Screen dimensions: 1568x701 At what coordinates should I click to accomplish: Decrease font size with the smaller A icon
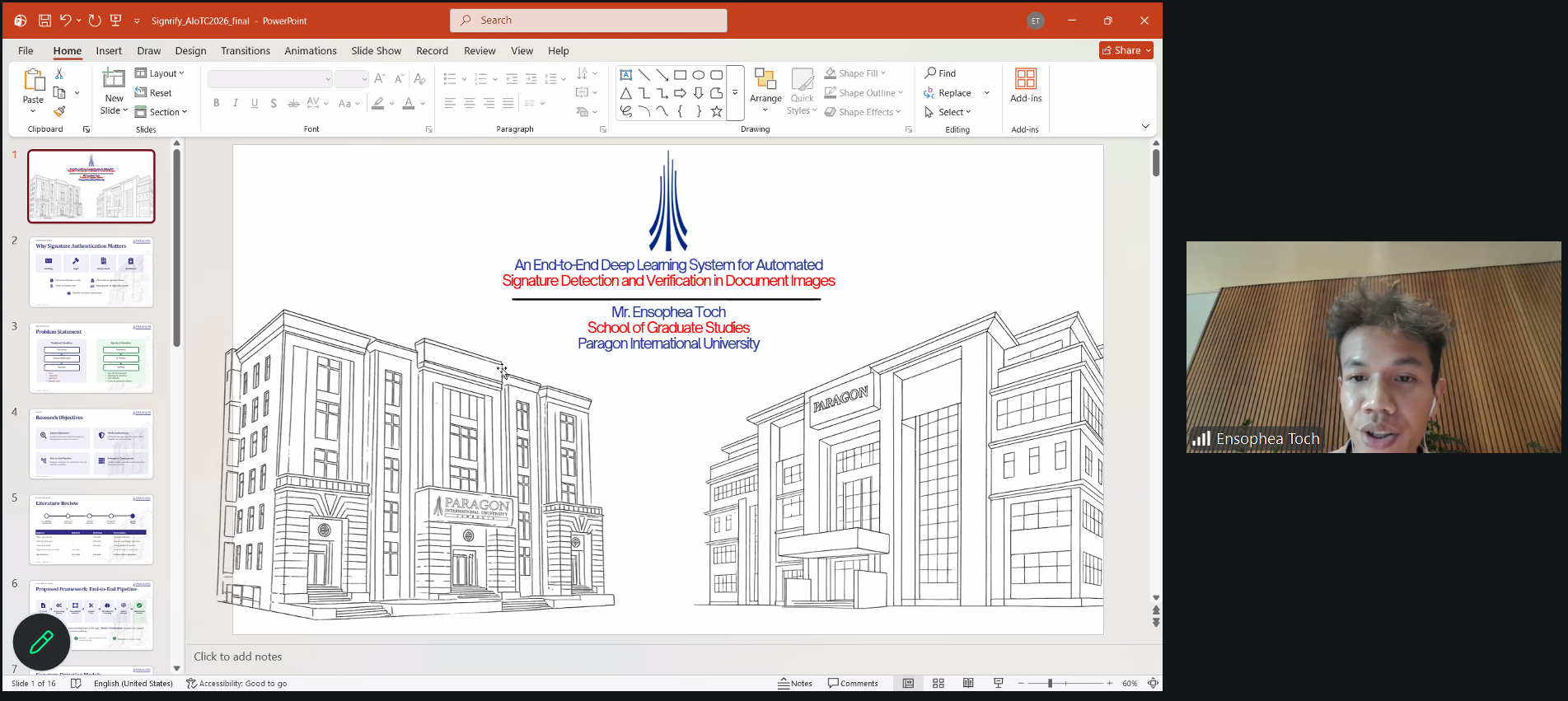[399, 79]
